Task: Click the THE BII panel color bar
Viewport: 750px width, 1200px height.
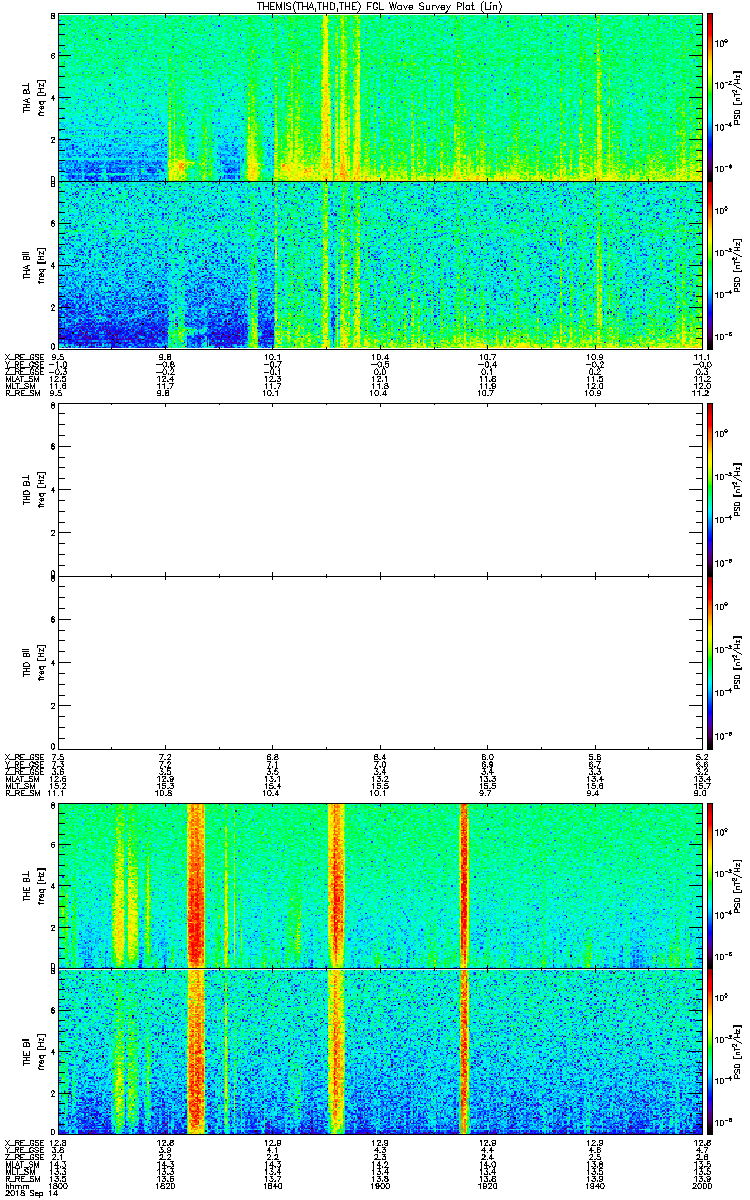Action: (x=710, y=1051)
